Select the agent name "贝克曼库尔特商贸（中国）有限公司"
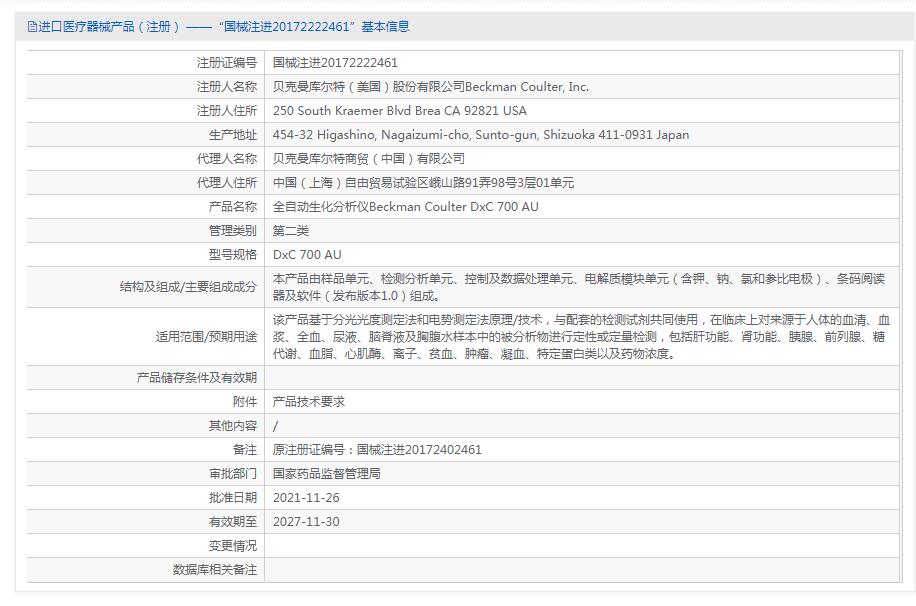Image resolution: width=916 pixels, height=606 pixels. (x=369, y=158)
